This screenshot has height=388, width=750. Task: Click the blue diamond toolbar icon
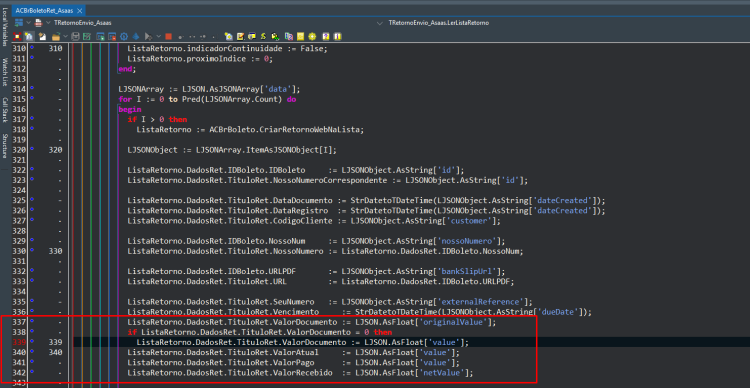[x=136, y=36]
